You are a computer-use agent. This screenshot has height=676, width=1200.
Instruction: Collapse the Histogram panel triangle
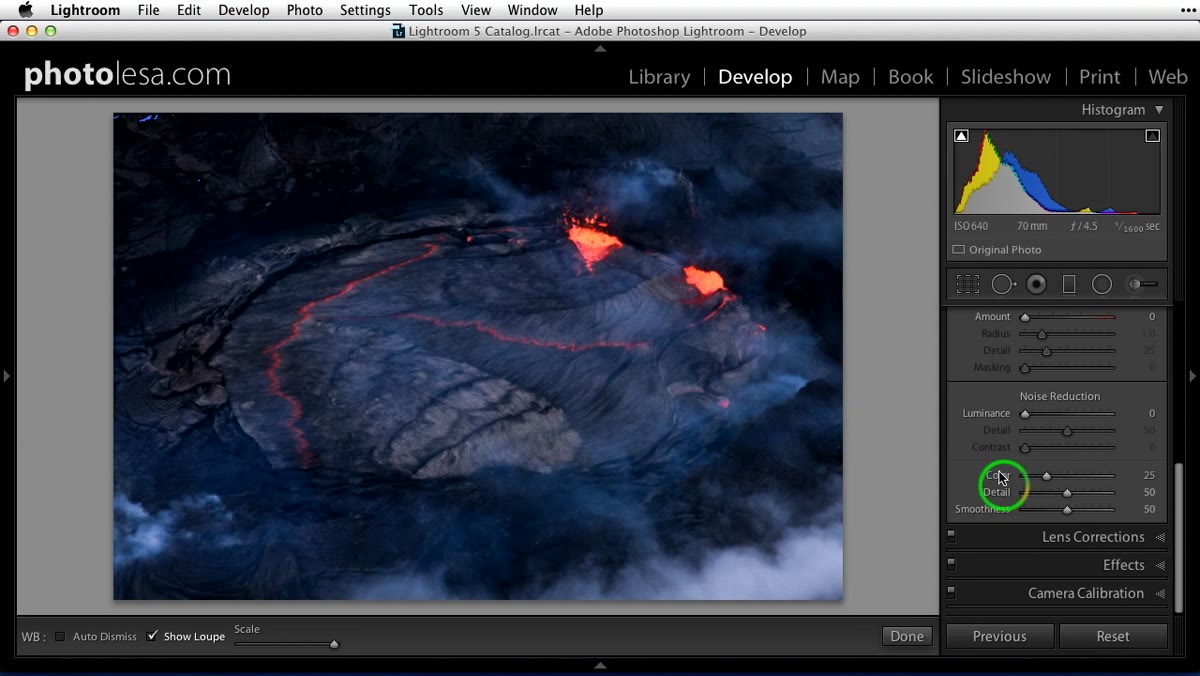pyautogui.click(x=1159, y=110)
